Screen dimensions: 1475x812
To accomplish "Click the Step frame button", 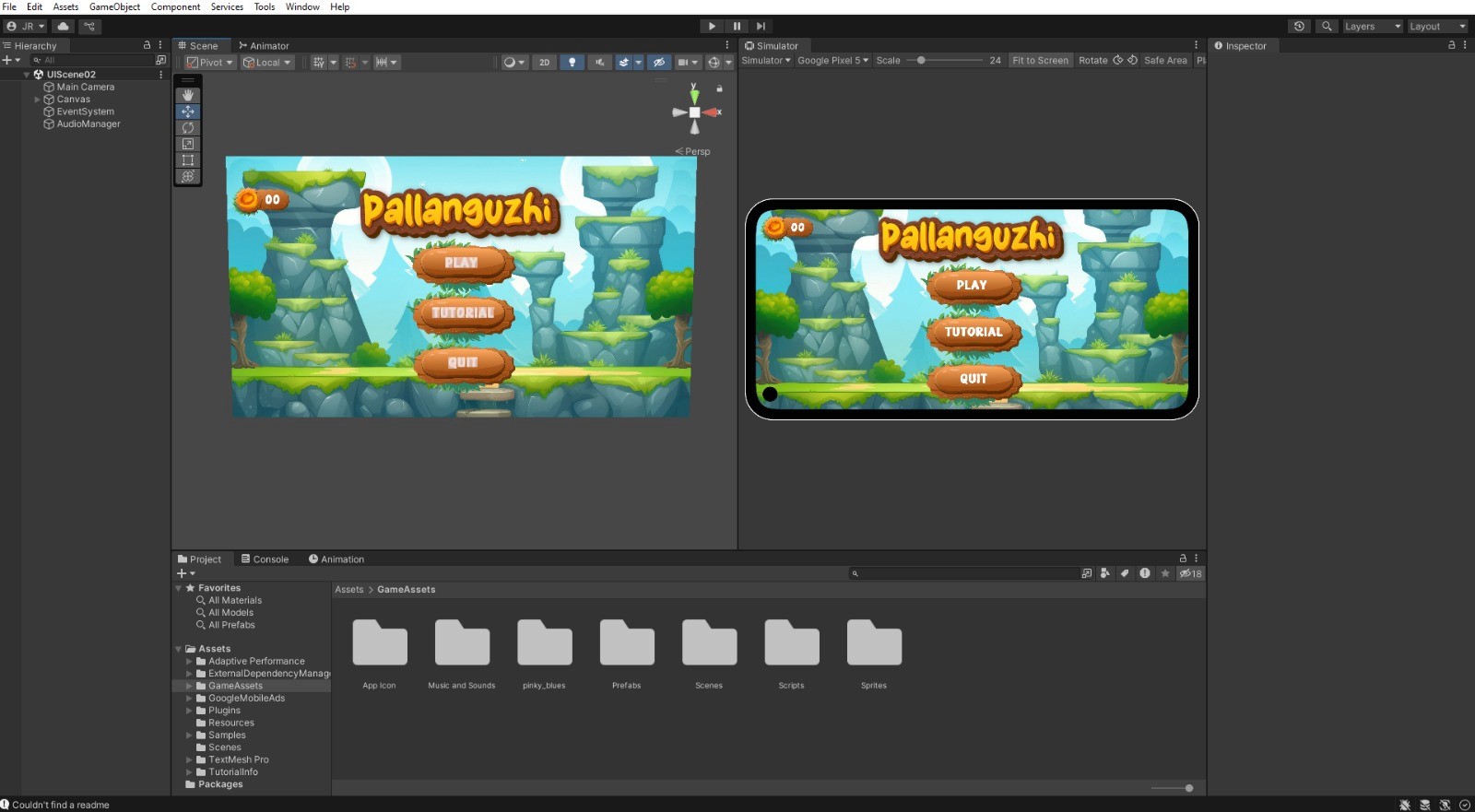I will 761,26.
